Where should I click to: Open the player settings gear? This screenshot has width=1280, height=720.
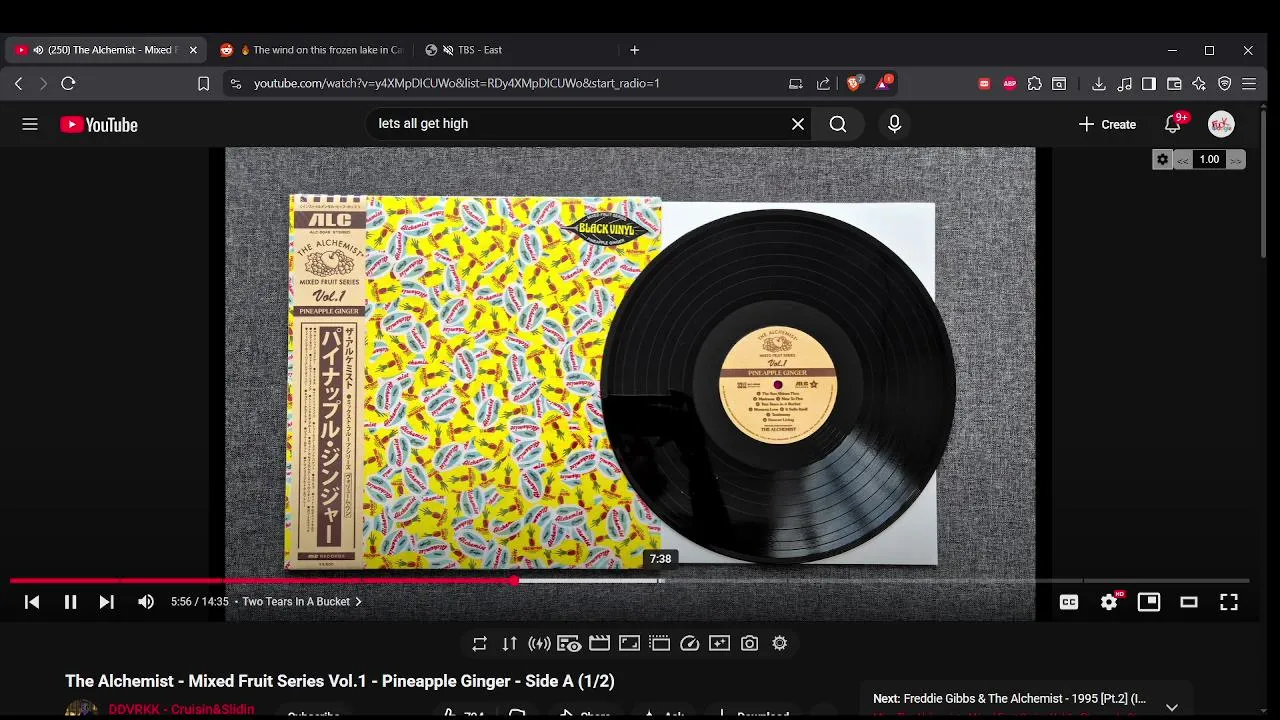click(1109, 602)
